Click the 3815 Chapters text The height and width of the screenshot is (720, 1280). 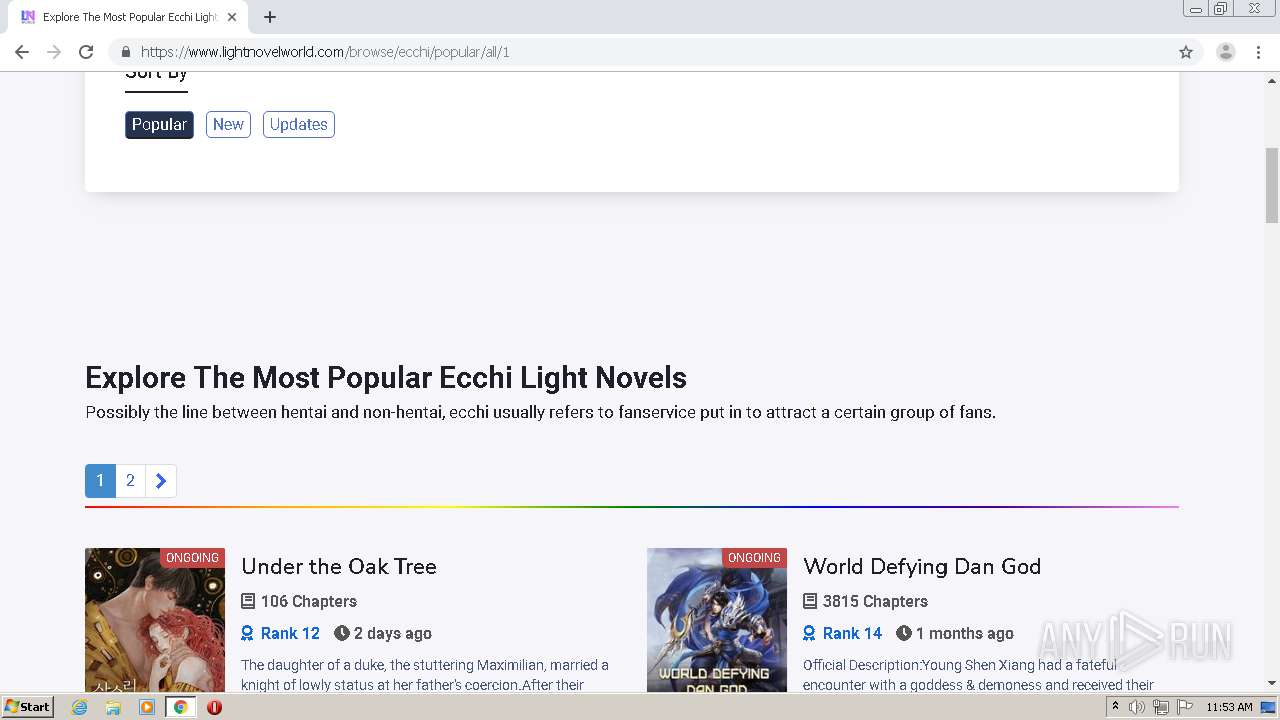point(875,601)
